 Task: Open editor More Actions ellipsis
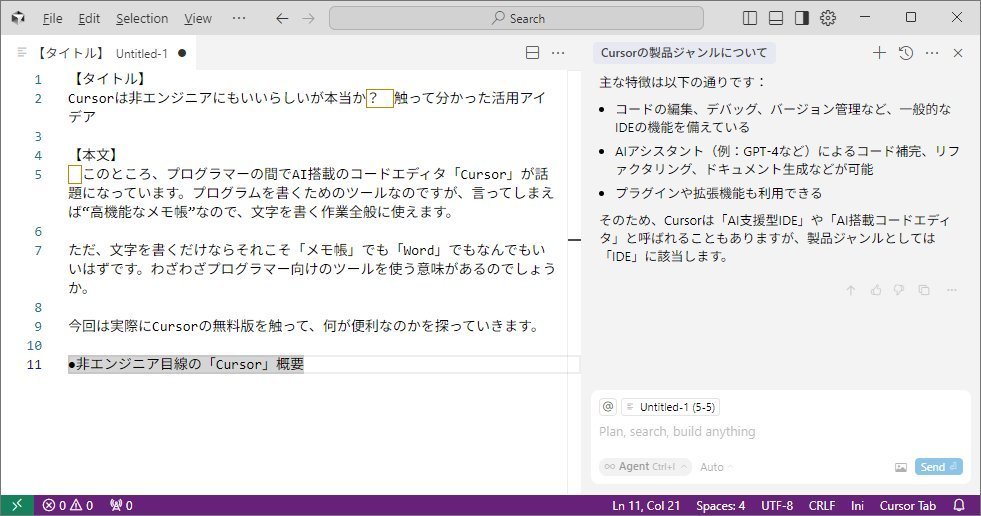[558, 53]
